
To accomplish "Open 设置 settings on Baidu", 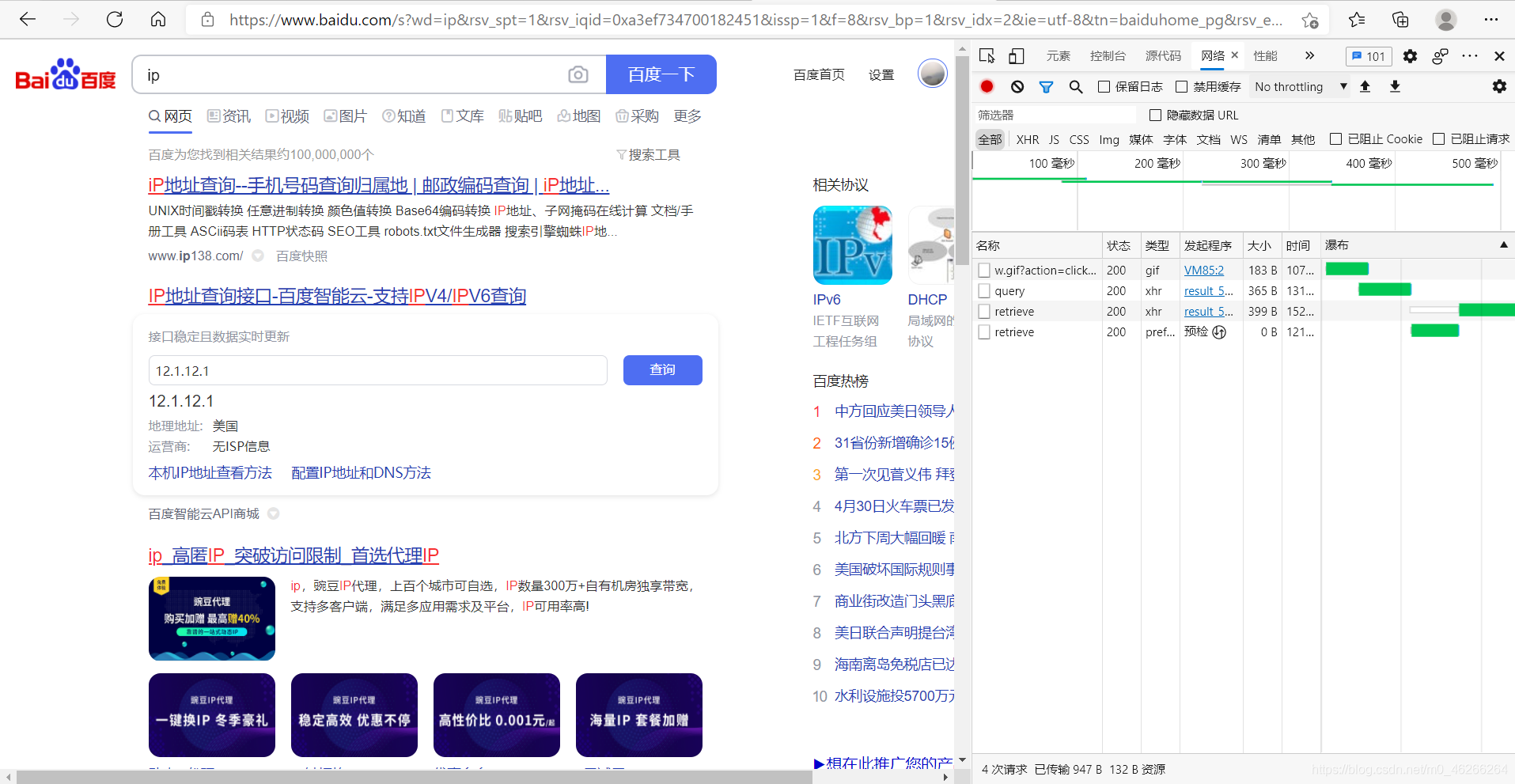I will (881, 75).
